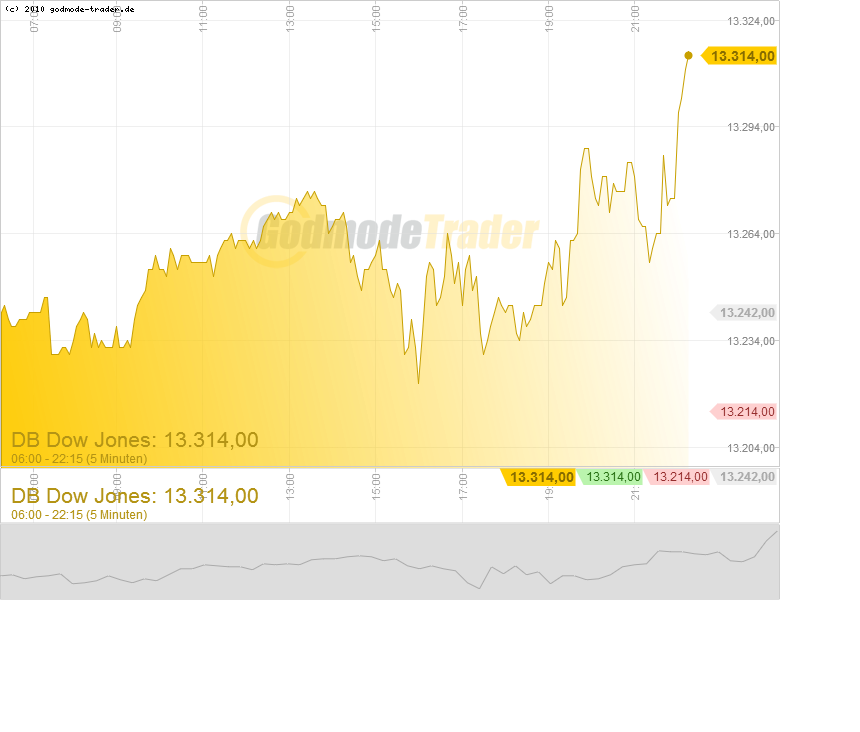Select the 21:00 time axis label
Image resolution: width=860 pixels, height=732 pixels.
tap(634, 14)
